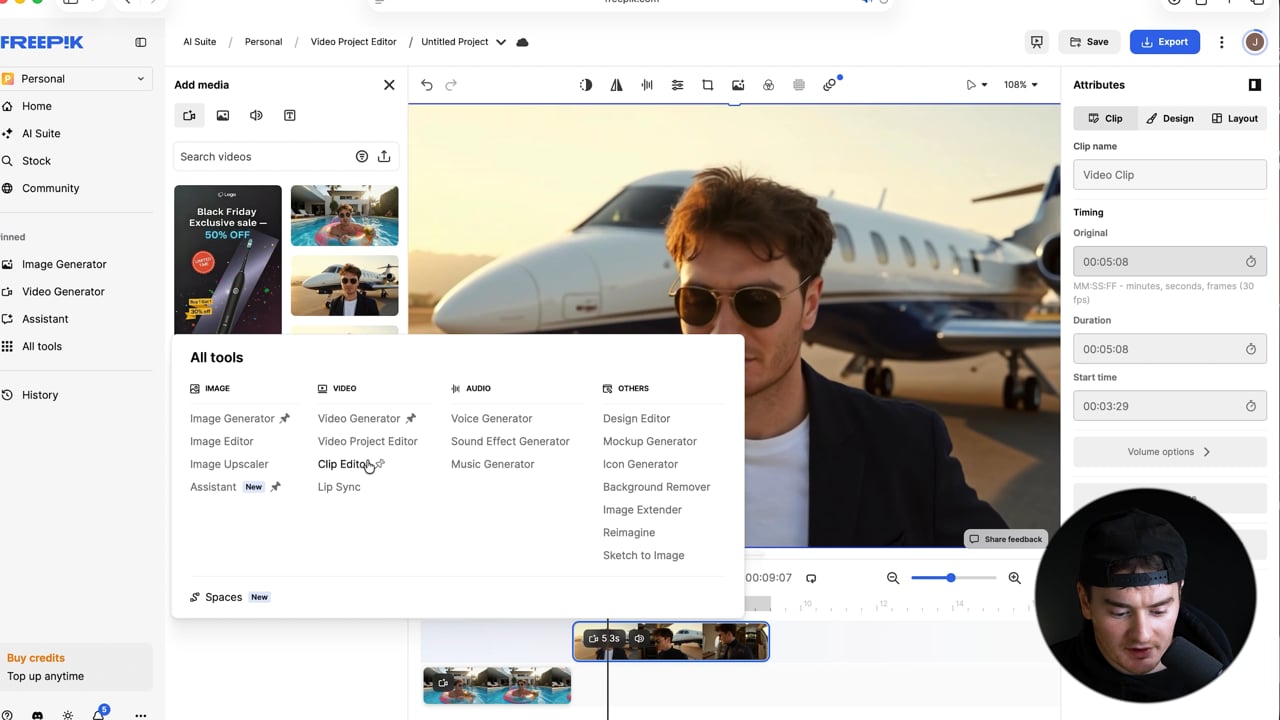This screenshot has width=1280, height=720.
Task: Switch to the Clip attributes tab
Action: [x=1105, y=118]
